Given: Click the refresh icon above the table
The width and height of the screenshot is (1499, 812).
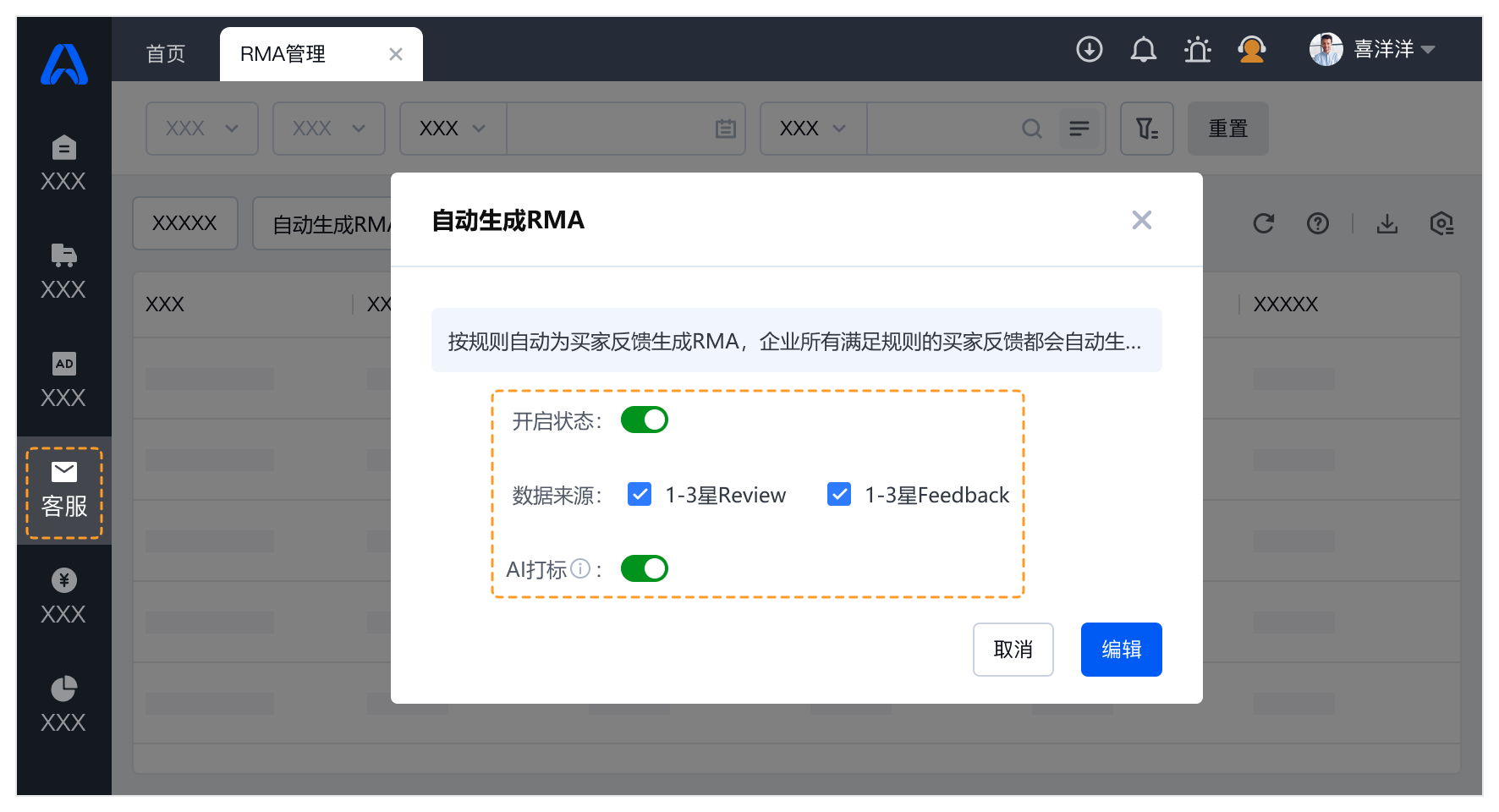Looking at the screenshot, I should [1263, 223].
